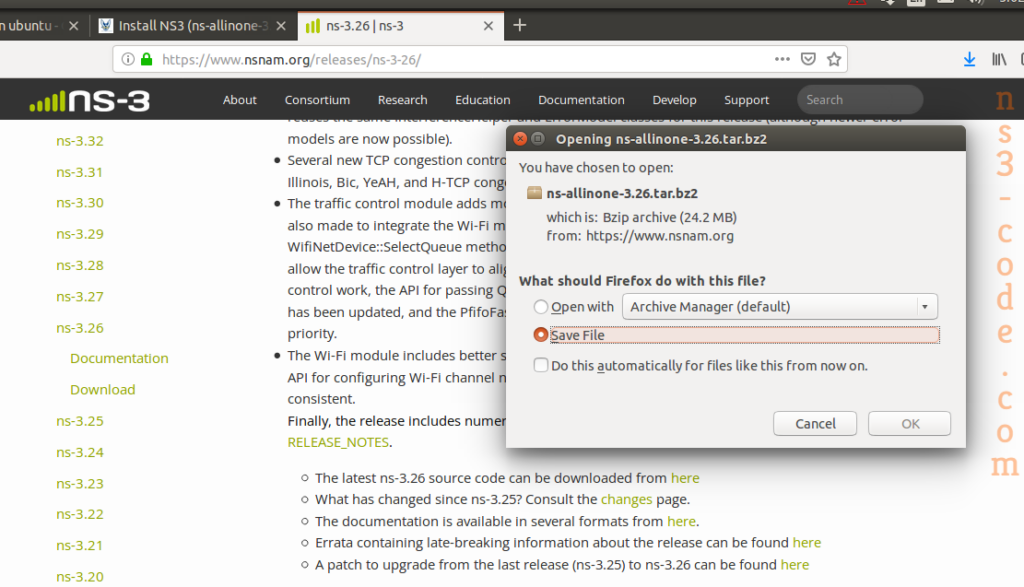Click 'here' link for source code download
Viewport: 1024px width, 587px height.
[685, 478]
